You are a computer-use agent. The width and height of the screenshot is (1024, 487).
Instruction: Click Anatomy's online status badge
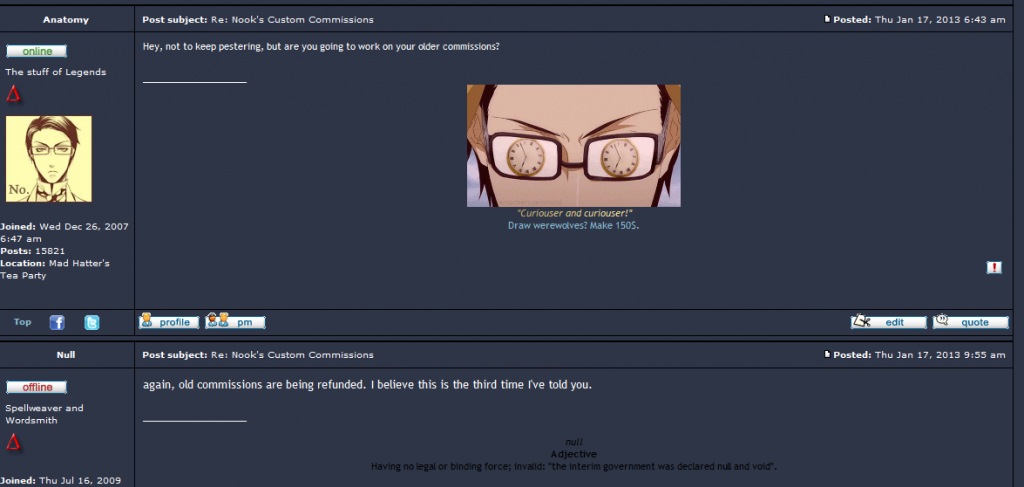coord(37,52)
